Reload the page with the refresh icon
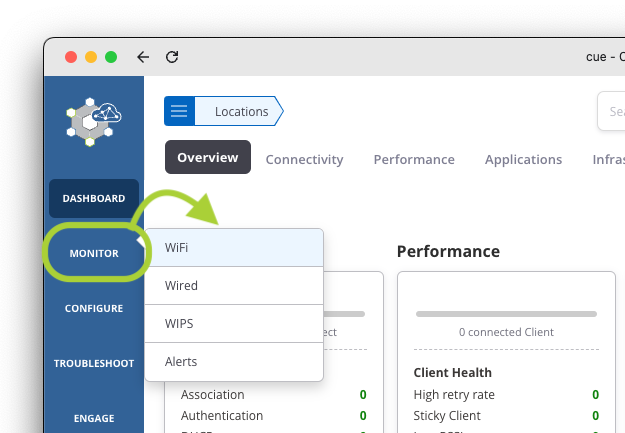This screenshot has height=433, width=625. click(x=172, y=57)
